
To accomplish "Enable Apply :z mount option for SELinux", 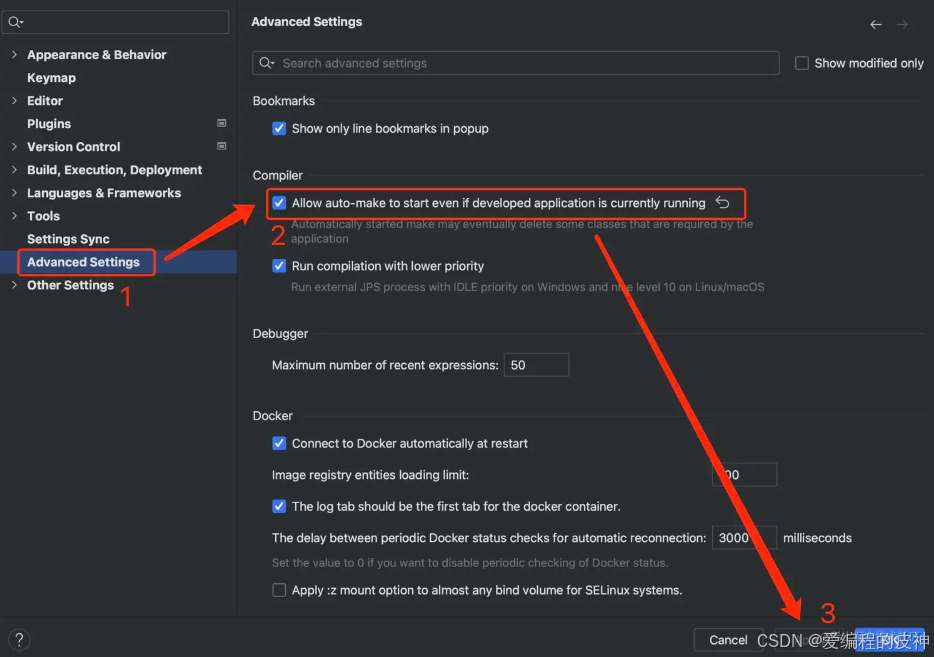I will point(279,590).
